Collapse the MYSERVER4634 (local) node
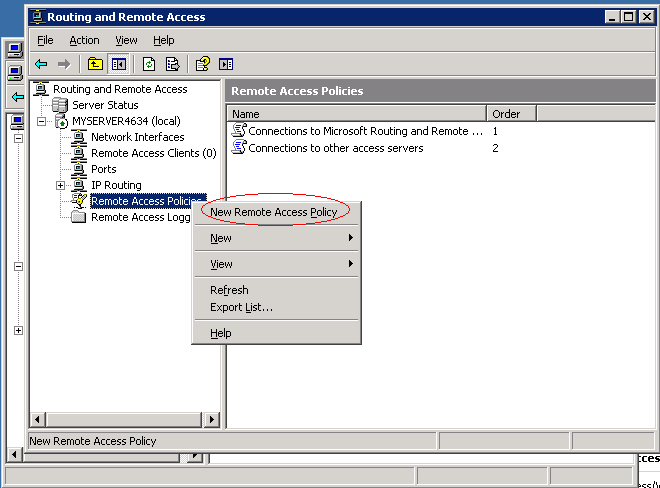Image resolution: width=660 pixels, height=488 pixels. tap(41, 122)
